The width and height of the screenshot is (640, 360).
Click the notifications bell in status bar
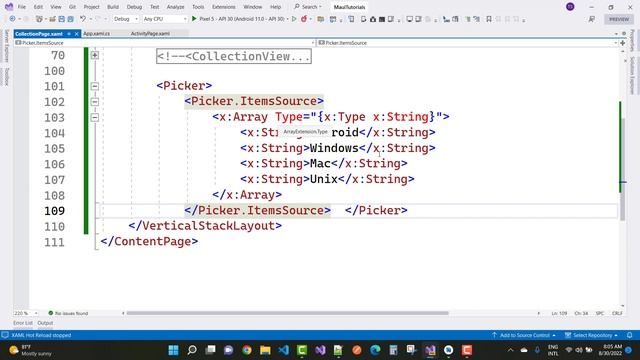point(629,335)
